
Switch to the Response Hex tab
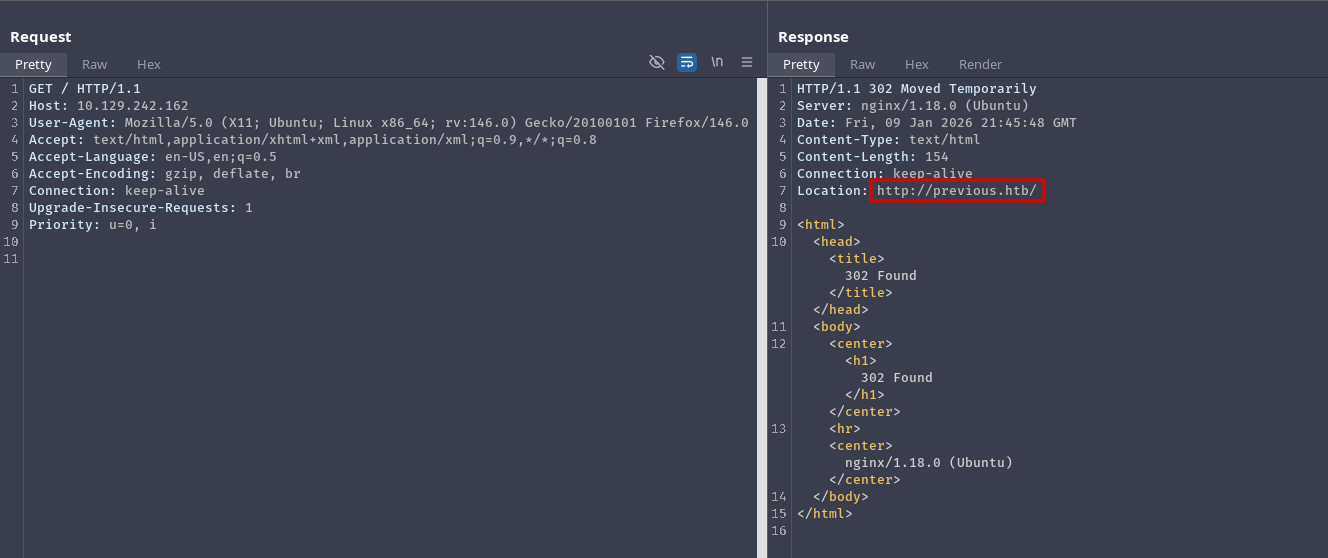click(917, 64)
